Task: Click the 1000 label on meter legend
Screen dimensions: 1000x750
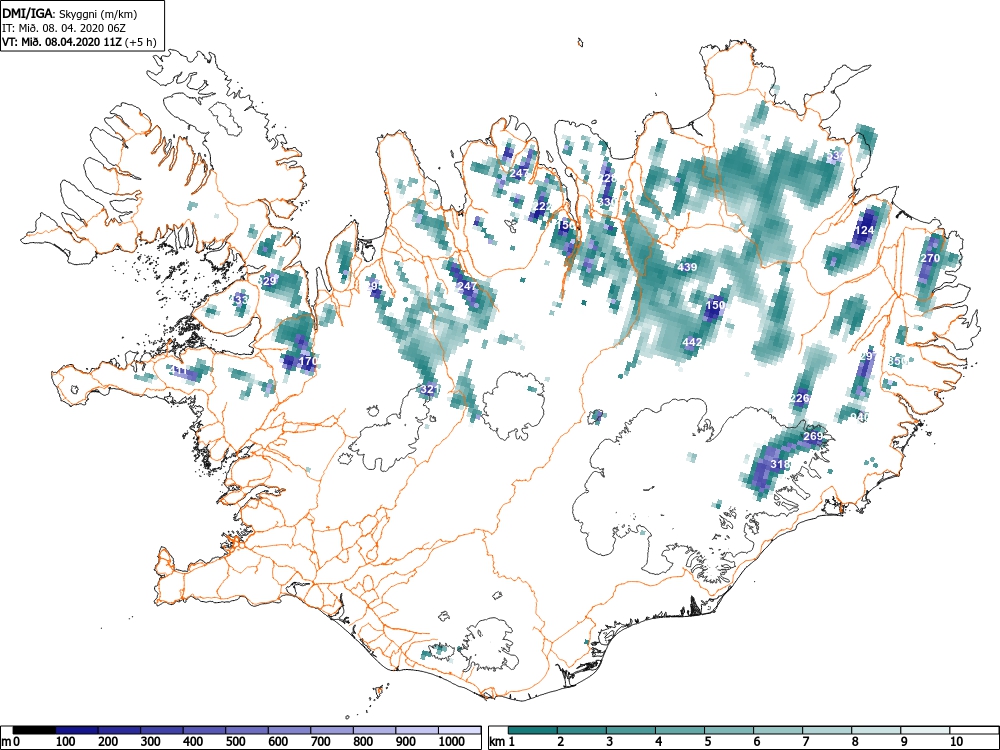Action: [x=452, y=742]
